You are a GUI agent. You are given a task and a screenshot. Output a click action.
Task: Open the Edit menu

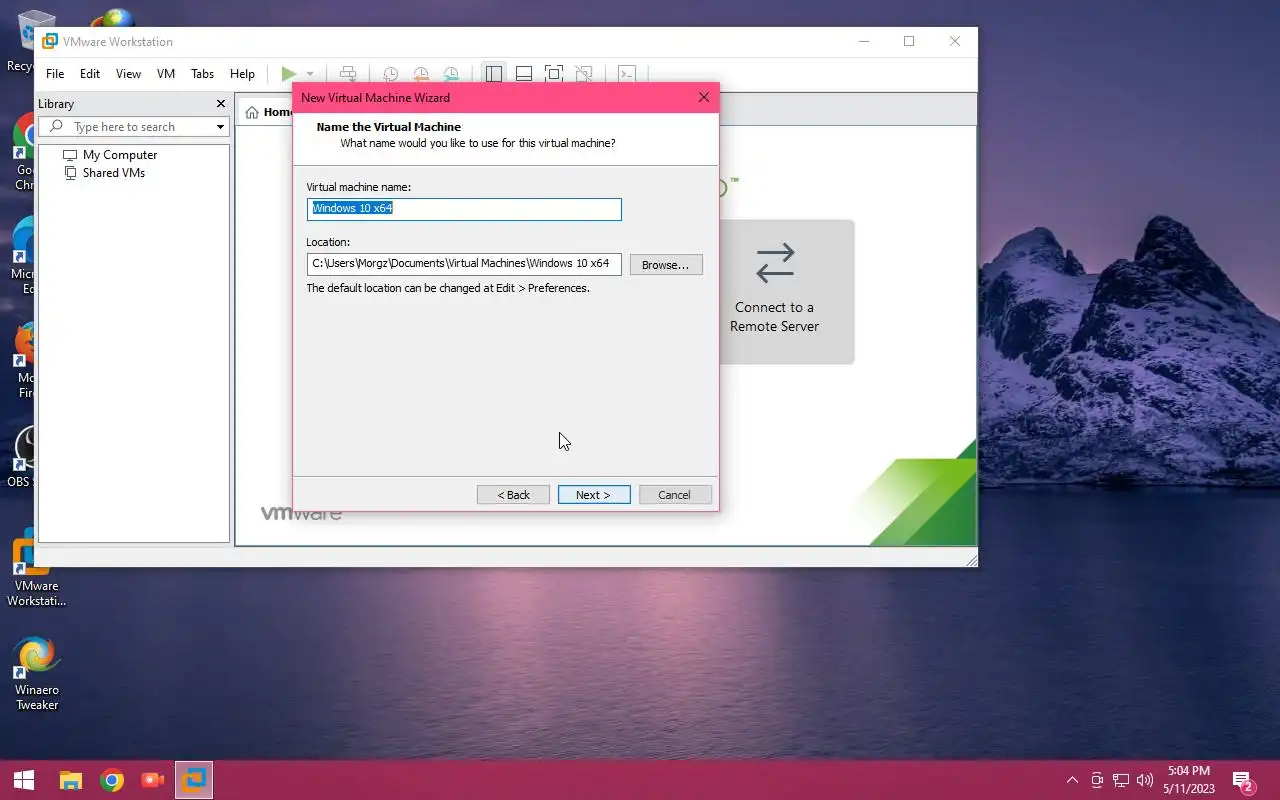(90, 74)
